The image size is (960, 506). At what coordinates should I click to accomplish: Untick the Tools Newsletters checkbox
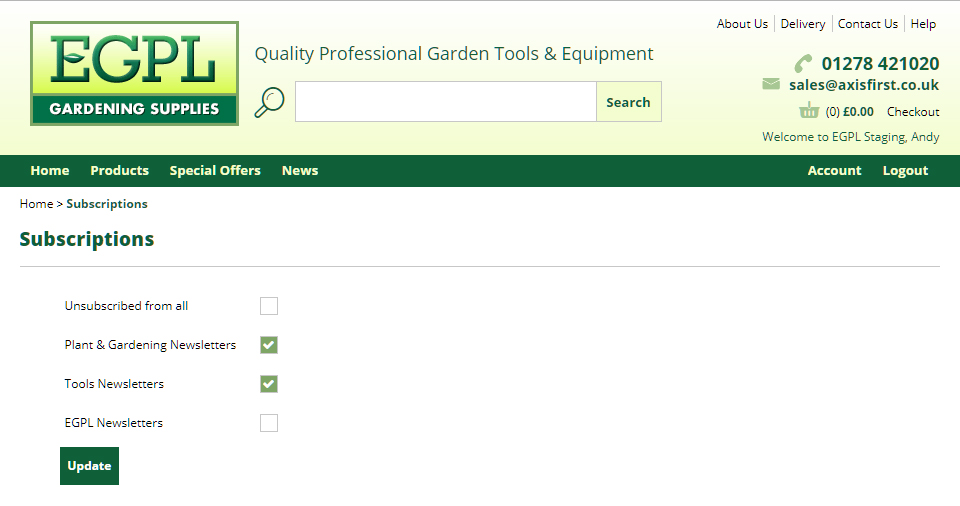(x=269, y=384)
